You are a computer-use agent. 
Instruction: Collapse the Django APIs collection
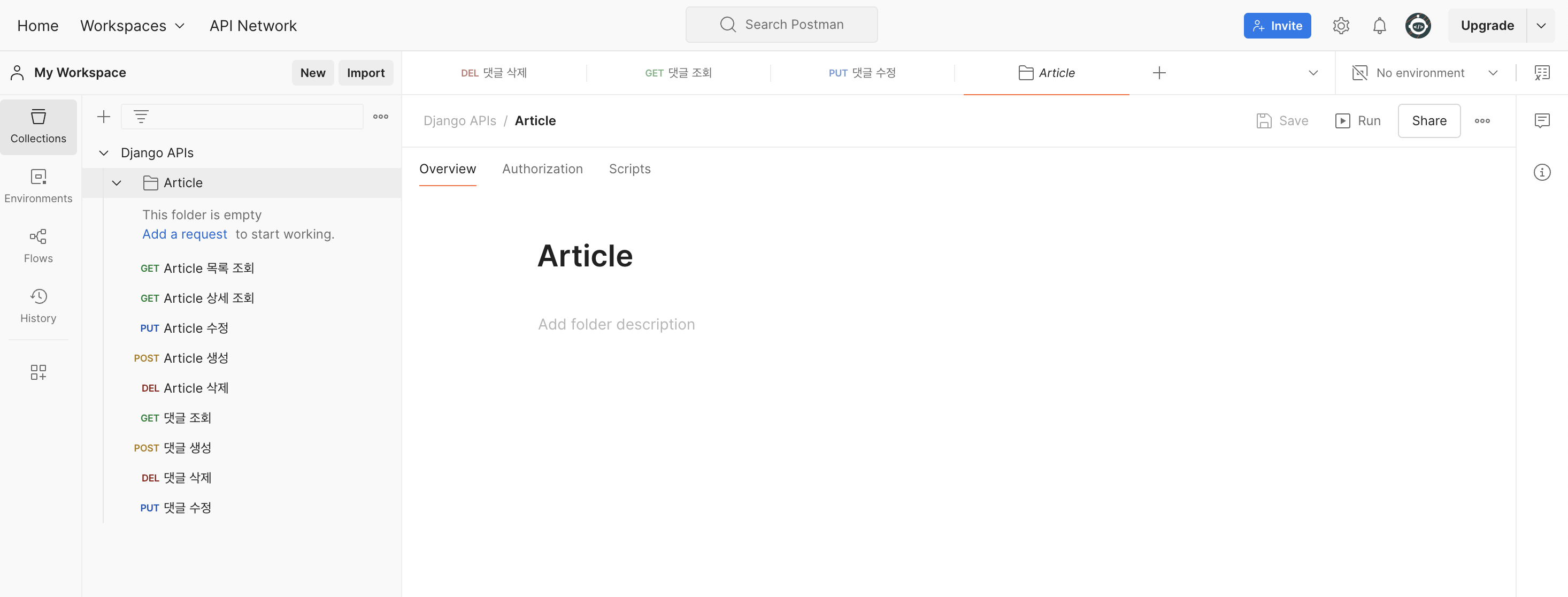pos(103,153)
